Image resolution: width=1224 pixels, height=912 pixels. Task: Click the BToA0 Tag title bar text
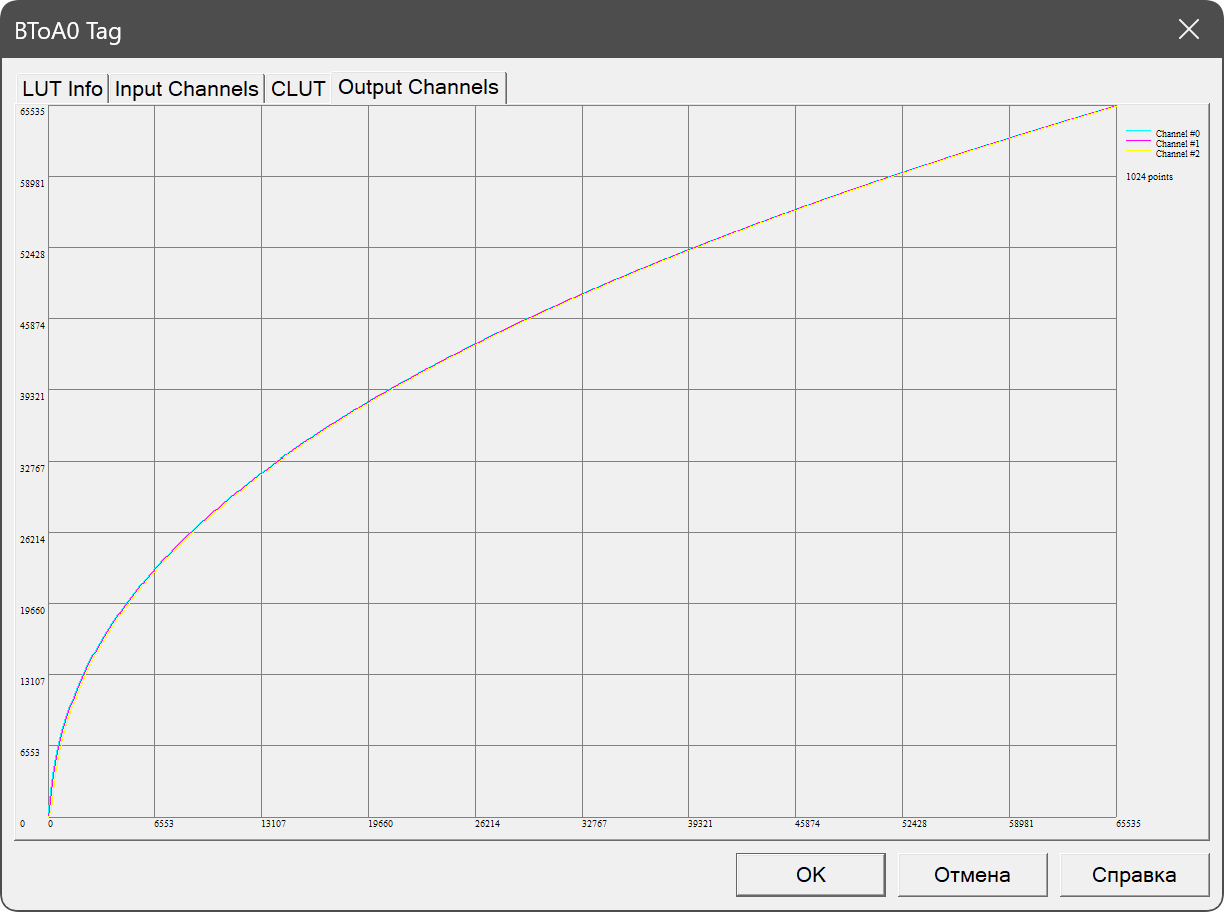pos(68,31)
